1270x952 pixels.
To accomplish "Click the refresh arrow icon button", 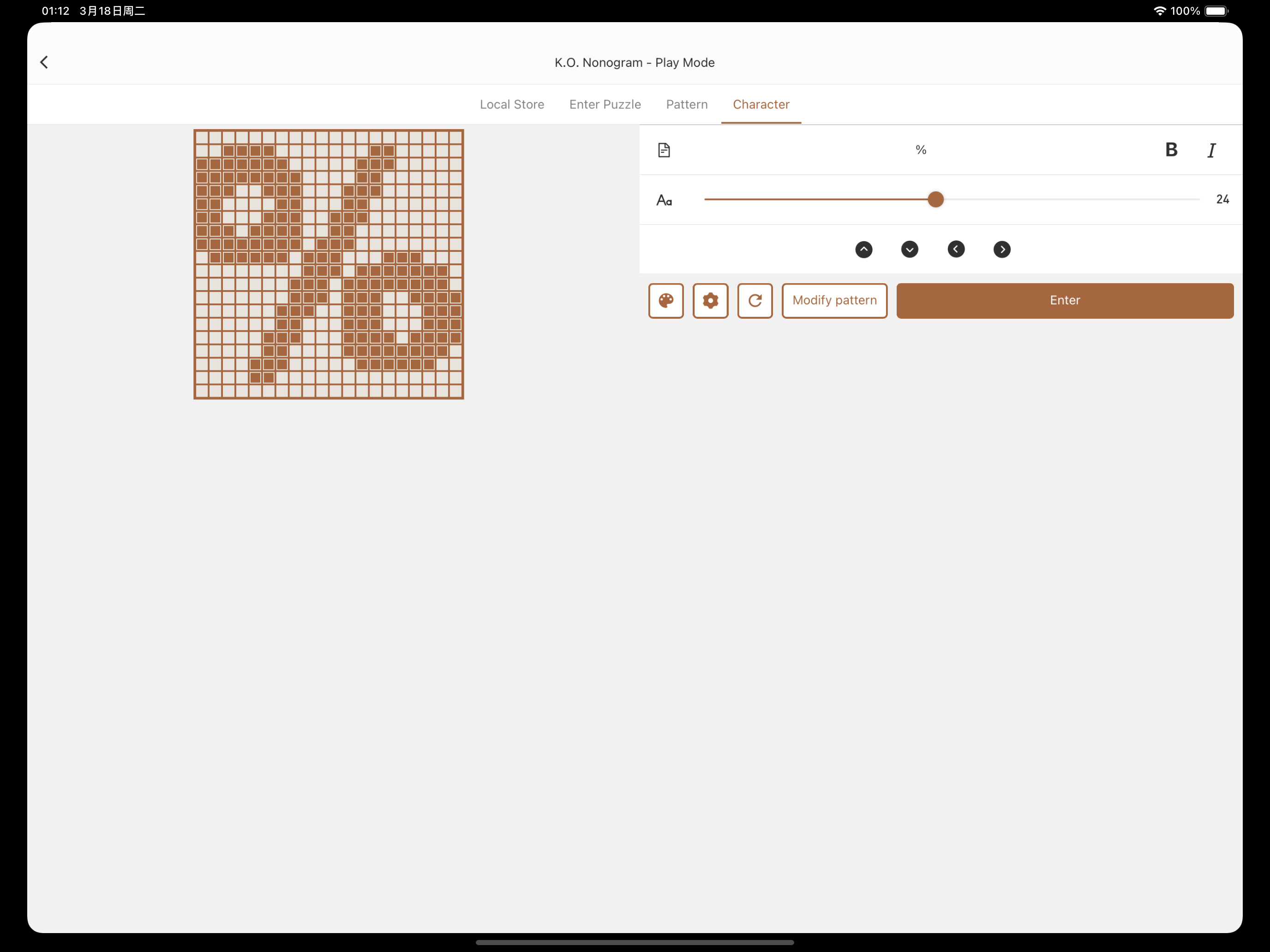I will point(755,300).
